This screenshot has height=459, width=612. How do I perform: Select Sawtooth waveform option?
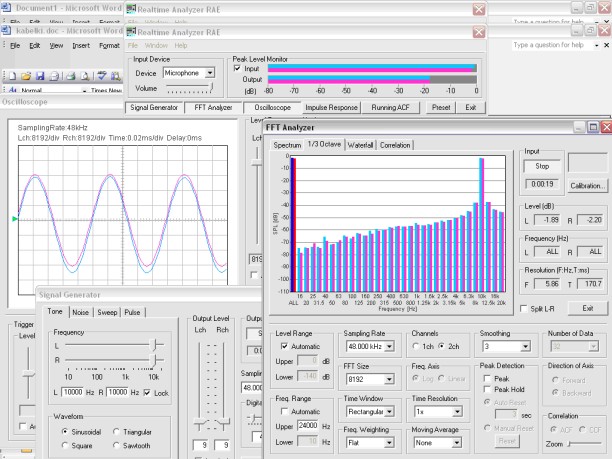[116, 445]
